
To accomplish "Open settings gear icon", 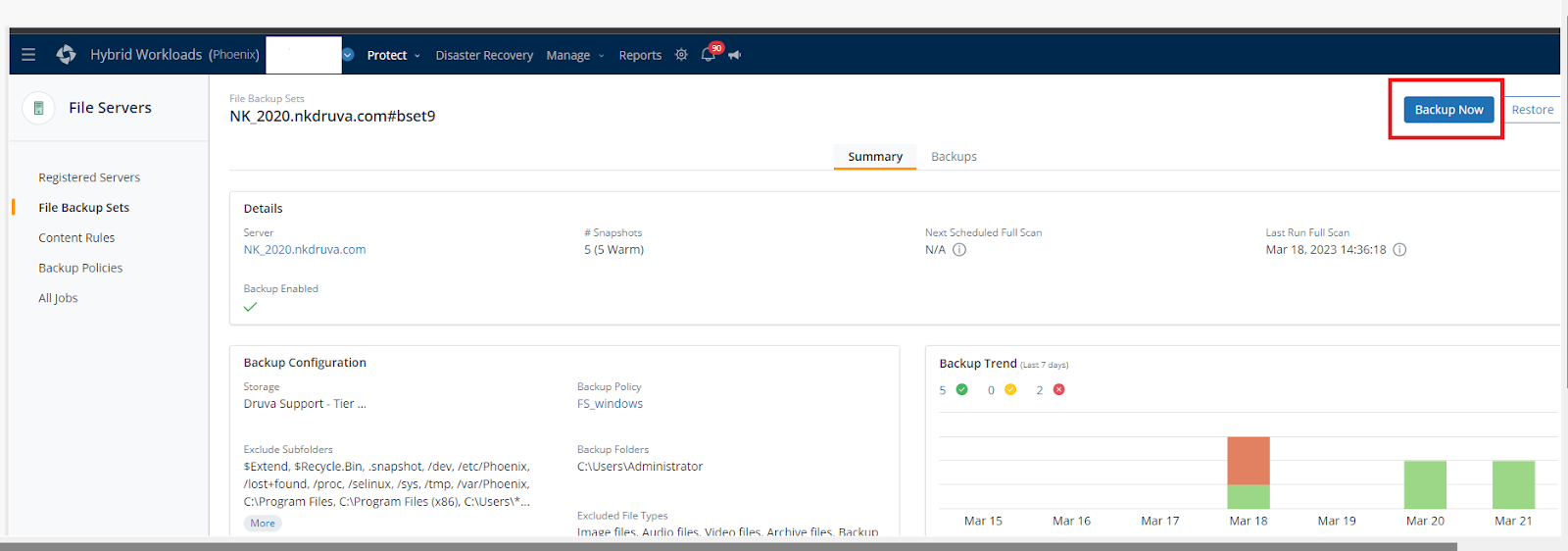I will [x=681, y=55].
